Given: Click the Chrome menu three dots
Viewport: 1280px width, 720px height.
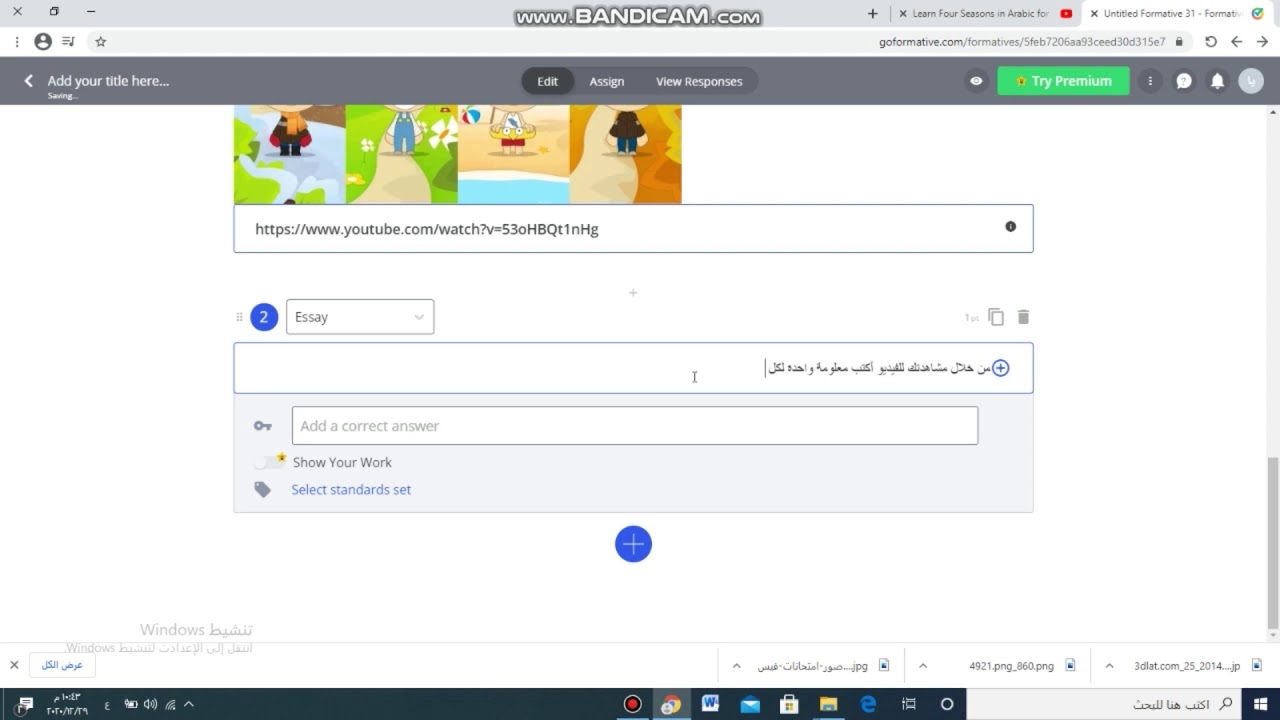Looking at the screenshot, I should 17,42.
